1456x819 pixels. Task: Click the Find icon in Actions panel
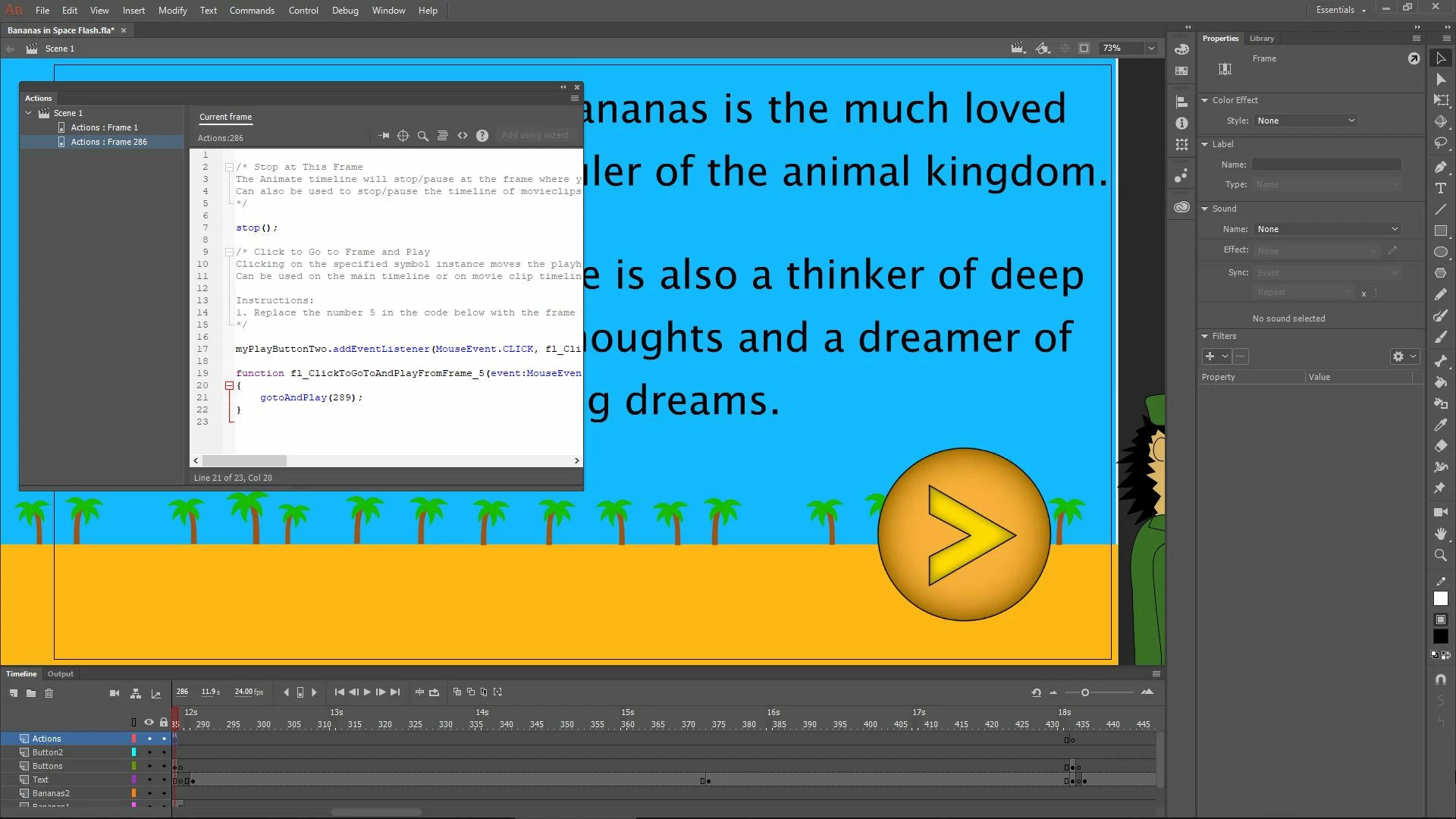[x=423, y=136]
